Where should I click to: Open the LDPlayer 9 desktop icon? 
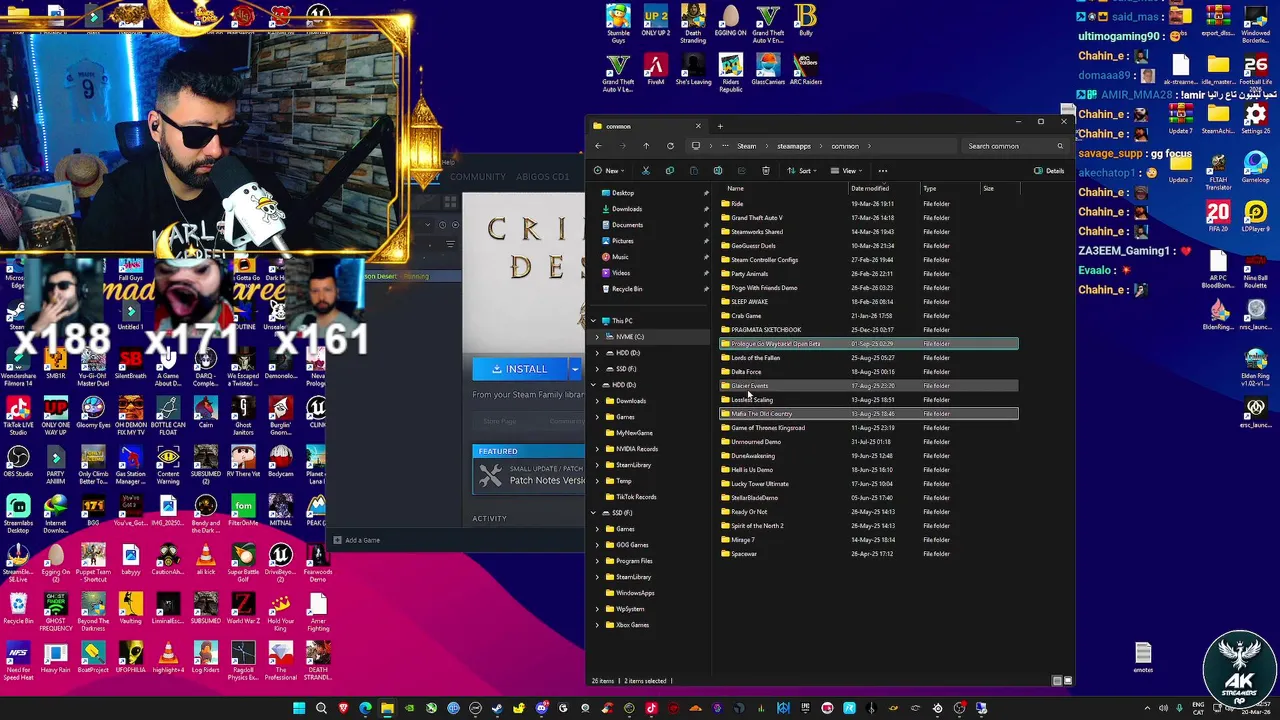coord(1255,216)
